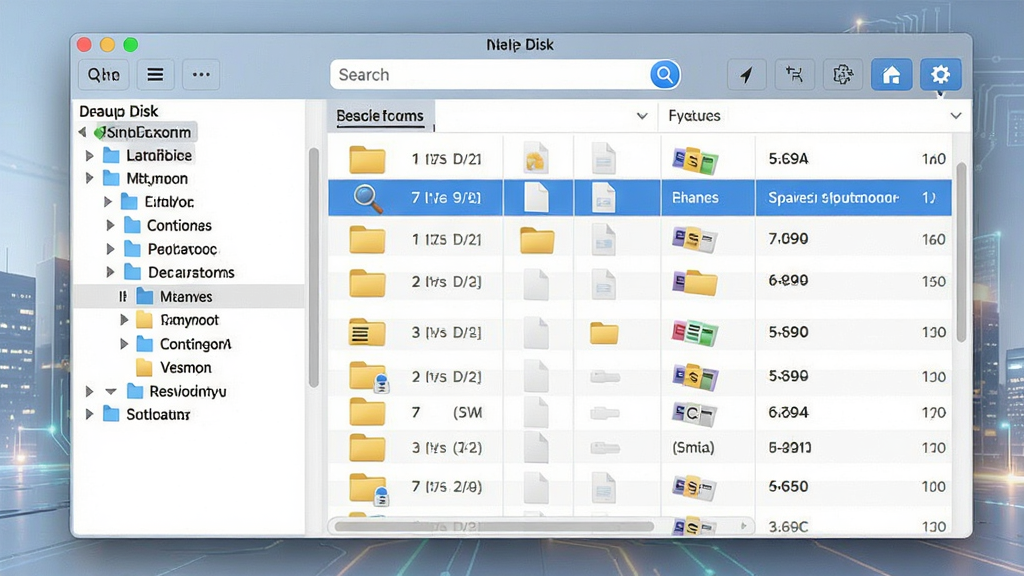Expand the Latafibice folder
The height and width of the screenshot is (576, 1024).
coord(90,155)
